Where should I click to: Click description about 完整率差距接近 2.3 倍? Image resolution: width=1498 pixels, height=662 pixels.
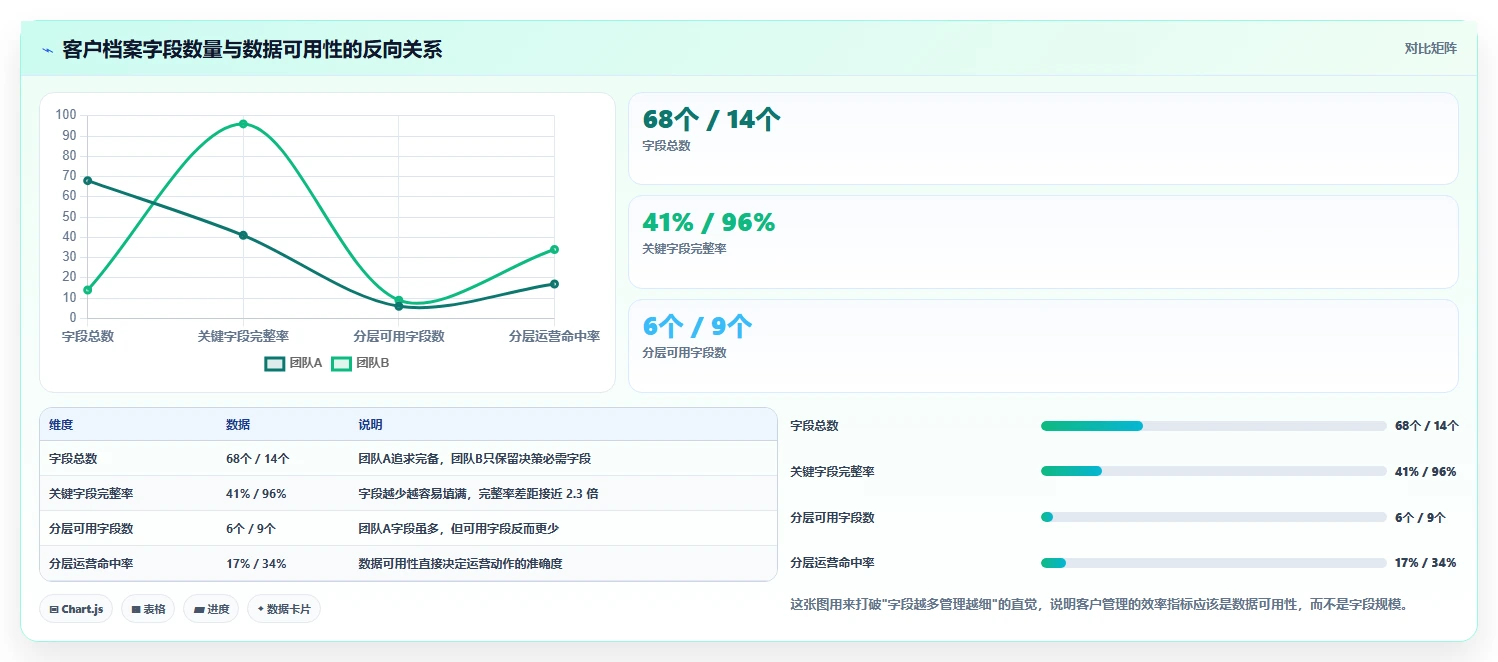(478, 494)
